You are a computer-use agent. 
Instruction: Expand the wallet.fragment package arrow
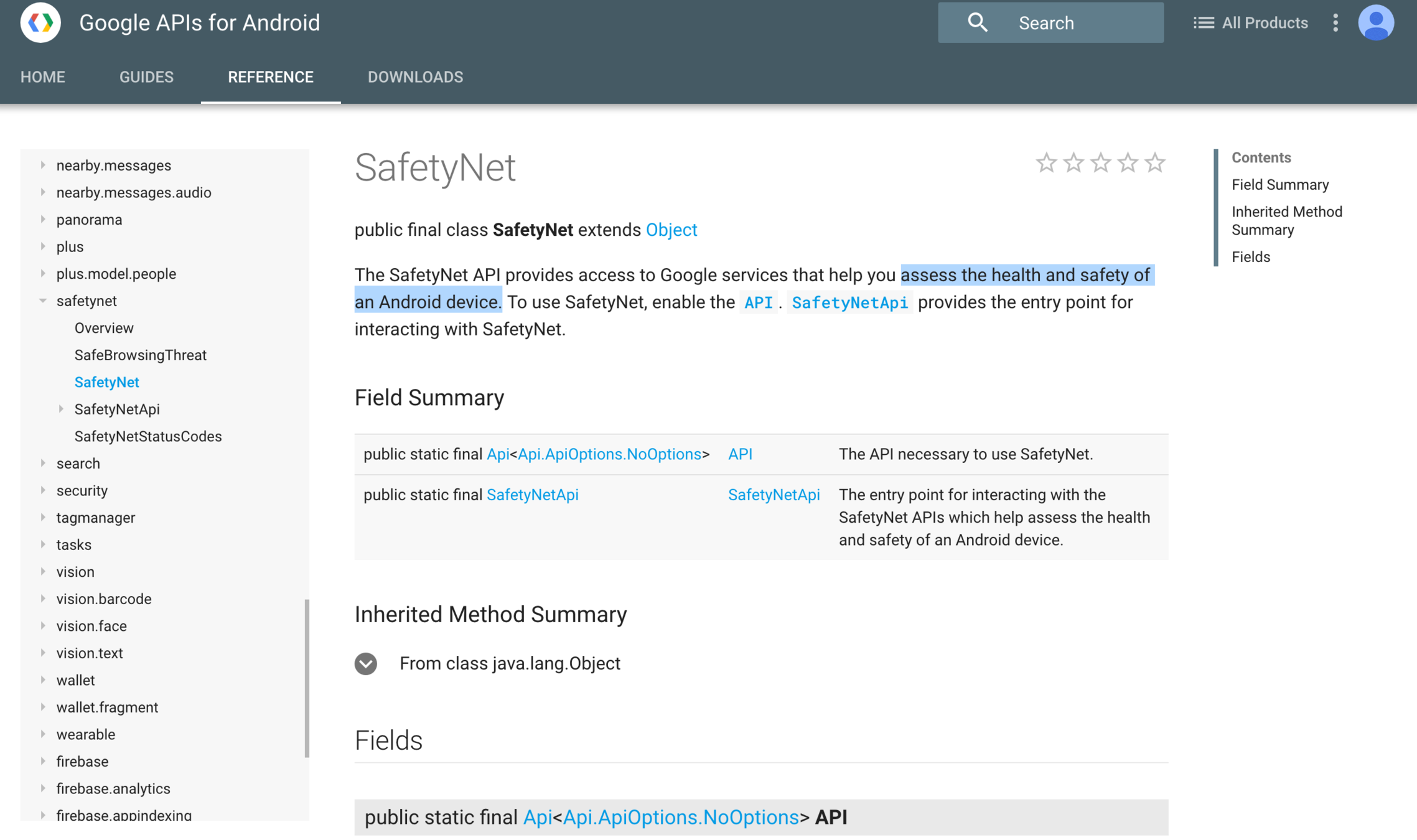[43, 707]
